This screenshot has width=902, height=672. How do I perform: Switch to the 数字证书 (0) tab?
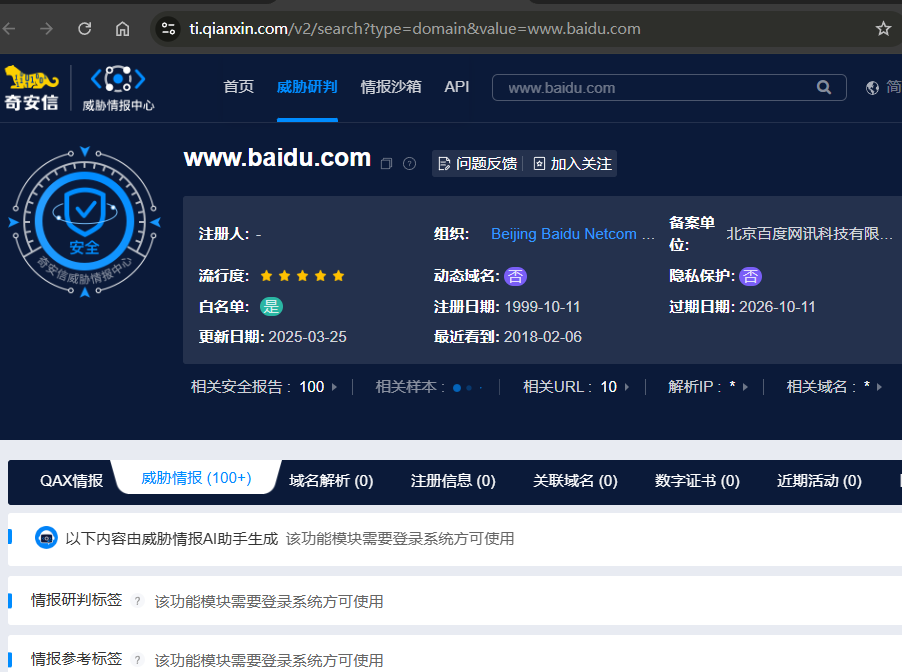click(x=697, y=481)
